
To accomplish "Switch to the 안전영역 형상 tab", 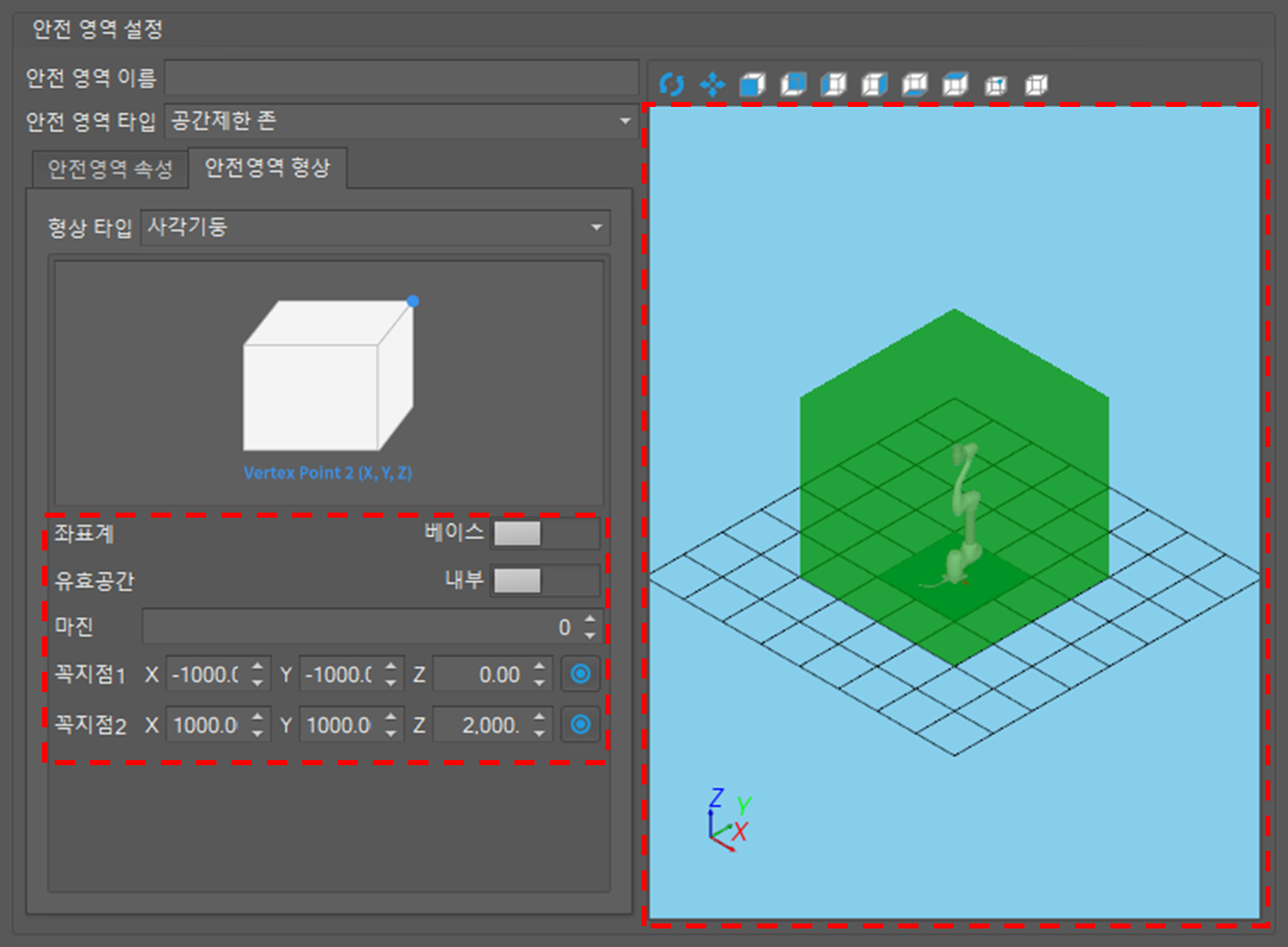I will [269, 168].
